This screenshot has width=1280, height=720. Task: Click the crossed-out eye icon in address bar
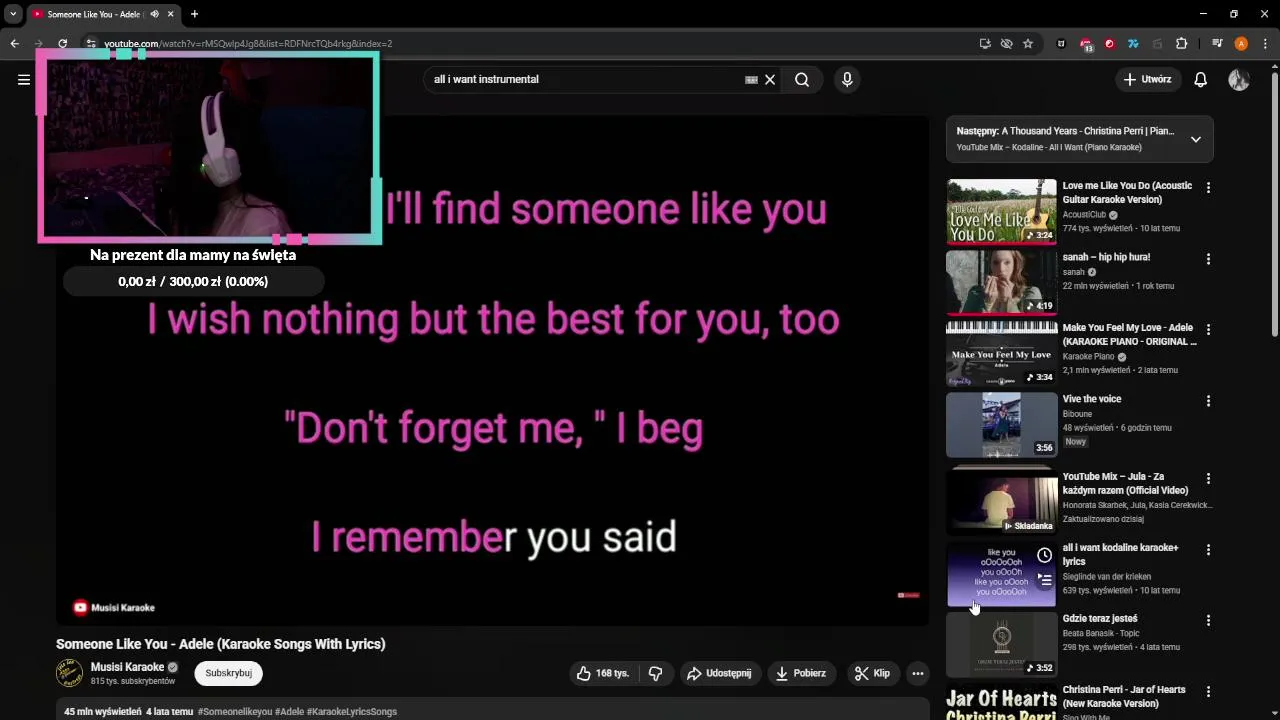pos(1006,44)
